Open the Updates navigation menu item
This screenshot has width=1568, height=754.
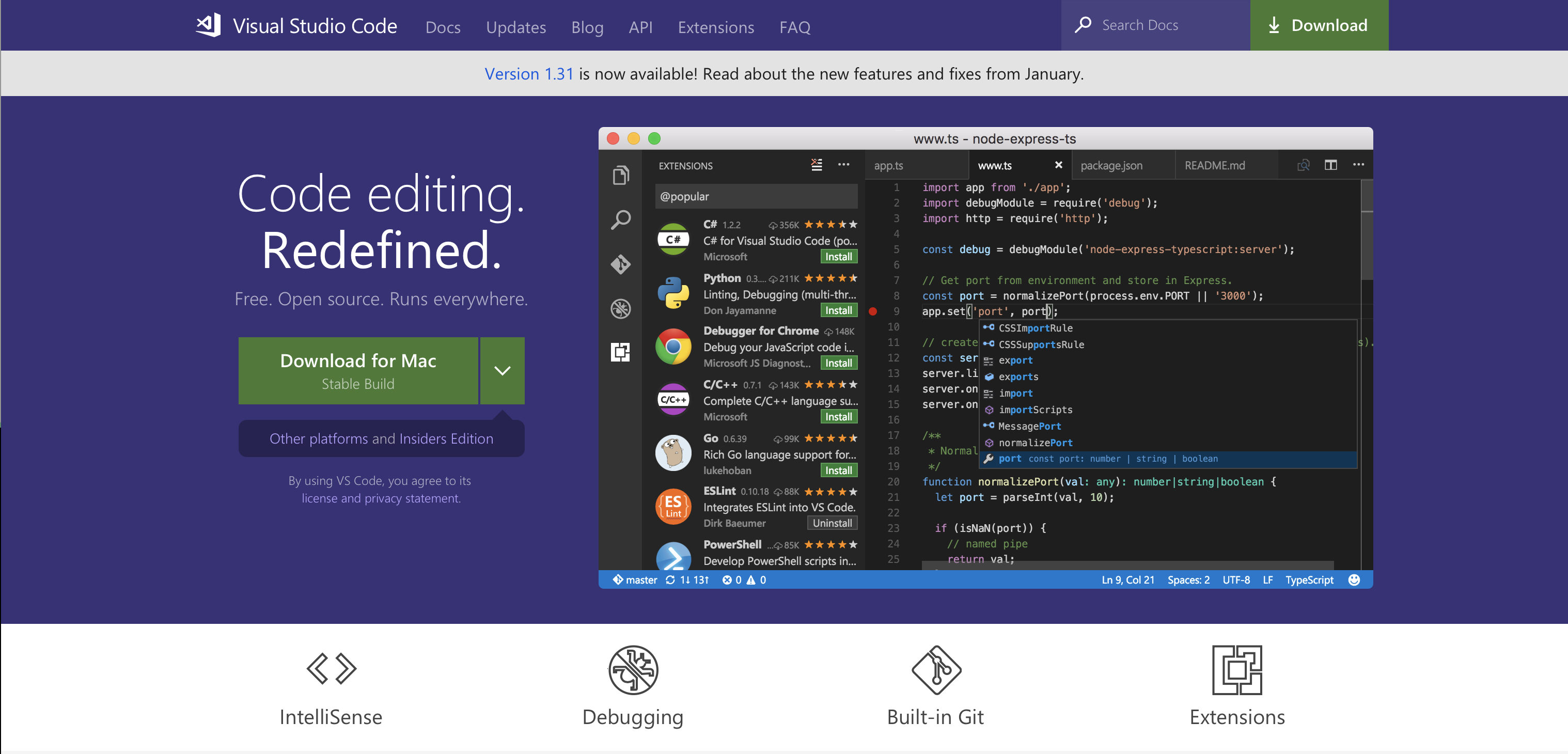pyautogui.click(x=515, y=27)
